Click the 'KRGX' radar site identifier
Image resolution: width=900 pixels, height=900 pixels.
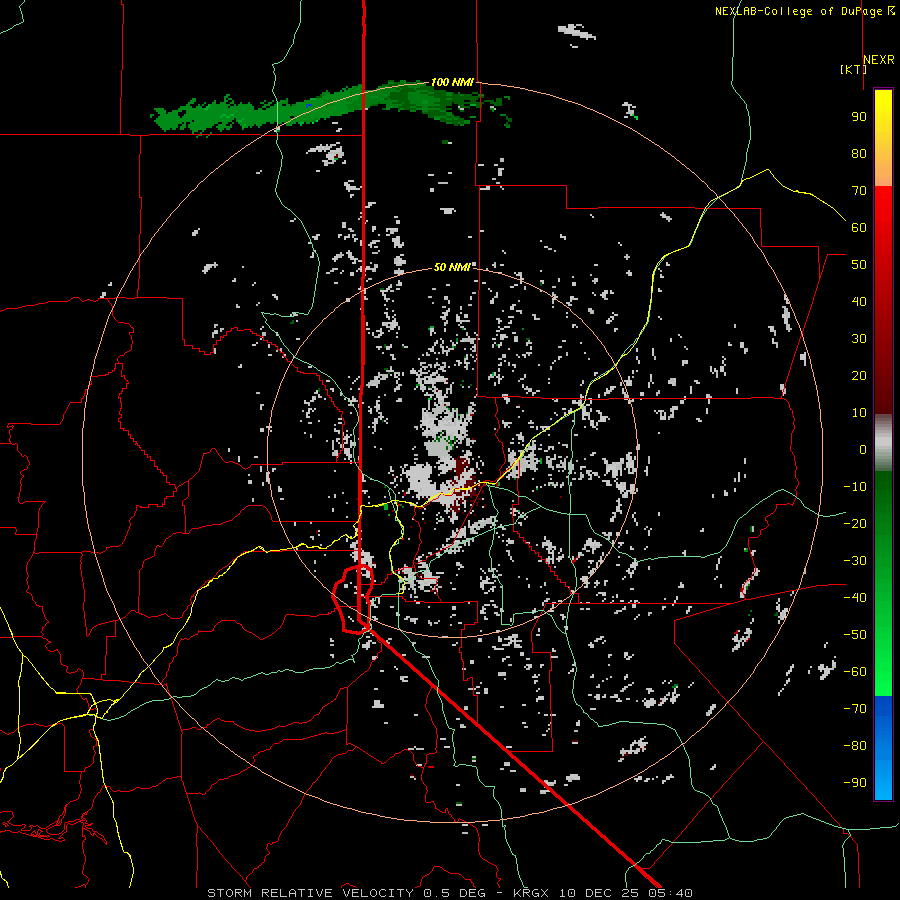point(532,893)
